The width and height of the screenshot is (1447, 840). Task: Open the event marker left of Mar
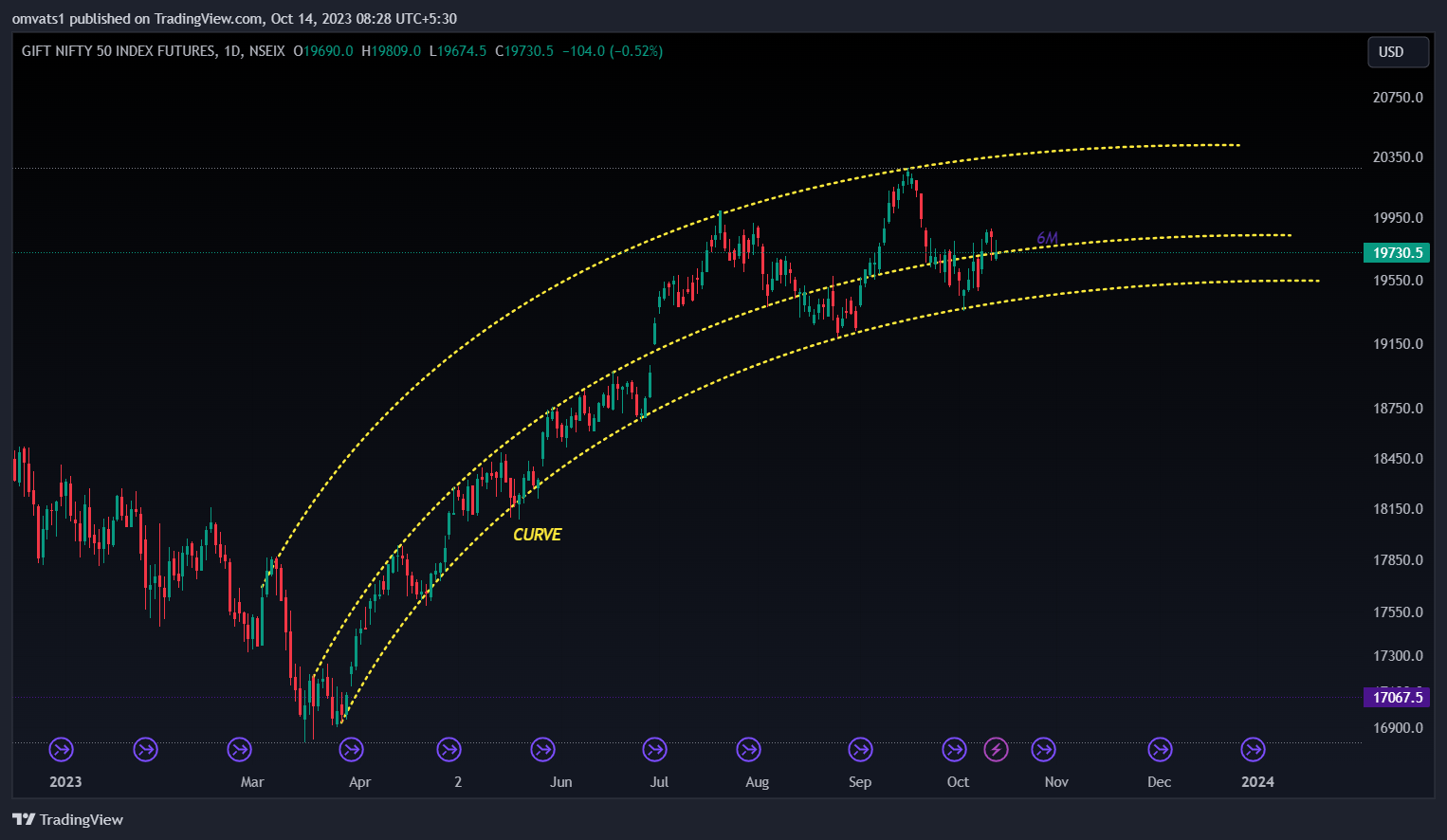click(240, 750)
